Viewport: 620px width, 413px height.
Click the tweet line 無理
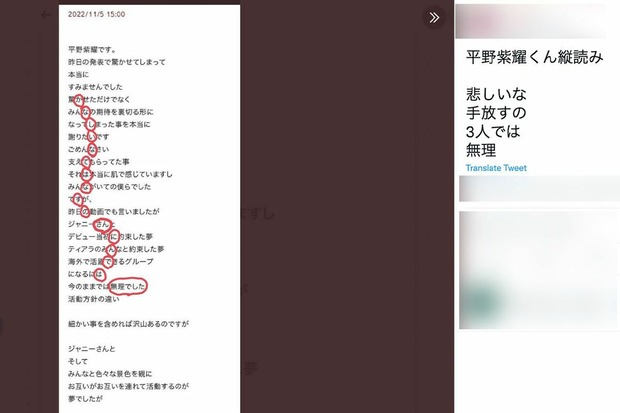point(481,150)
